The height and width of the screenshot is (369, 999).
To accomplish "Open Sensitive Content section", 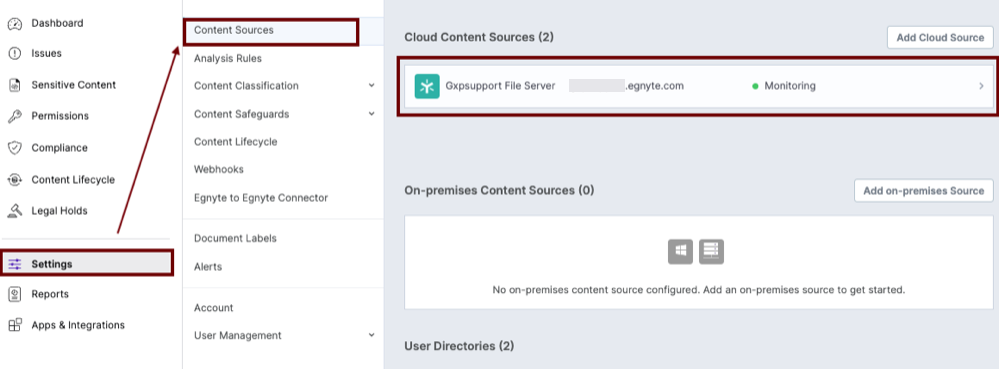I will pyautogui.click(x=73, y=85).
